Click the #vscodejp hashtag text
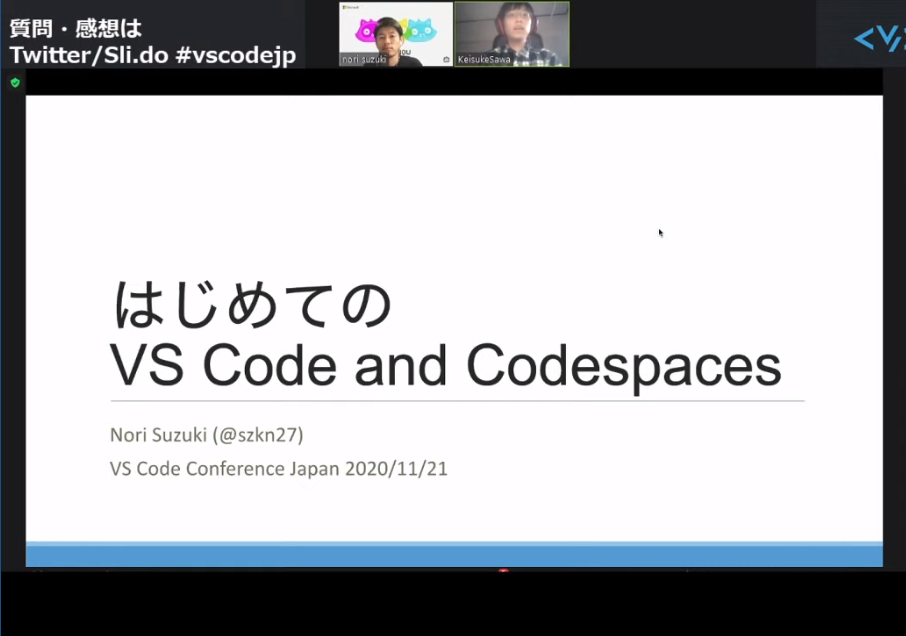906x636 pixels. click(x=235, y=55)
